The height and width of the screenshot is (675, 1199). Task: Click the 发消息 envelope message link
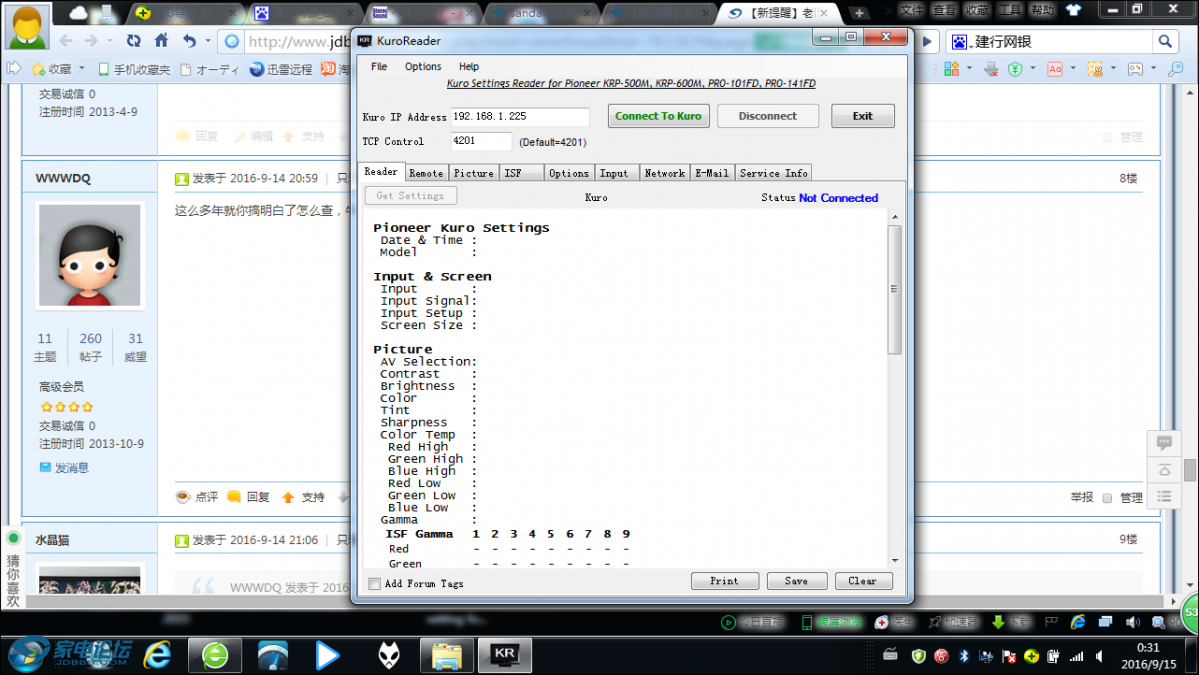click(x=64, y=467)
